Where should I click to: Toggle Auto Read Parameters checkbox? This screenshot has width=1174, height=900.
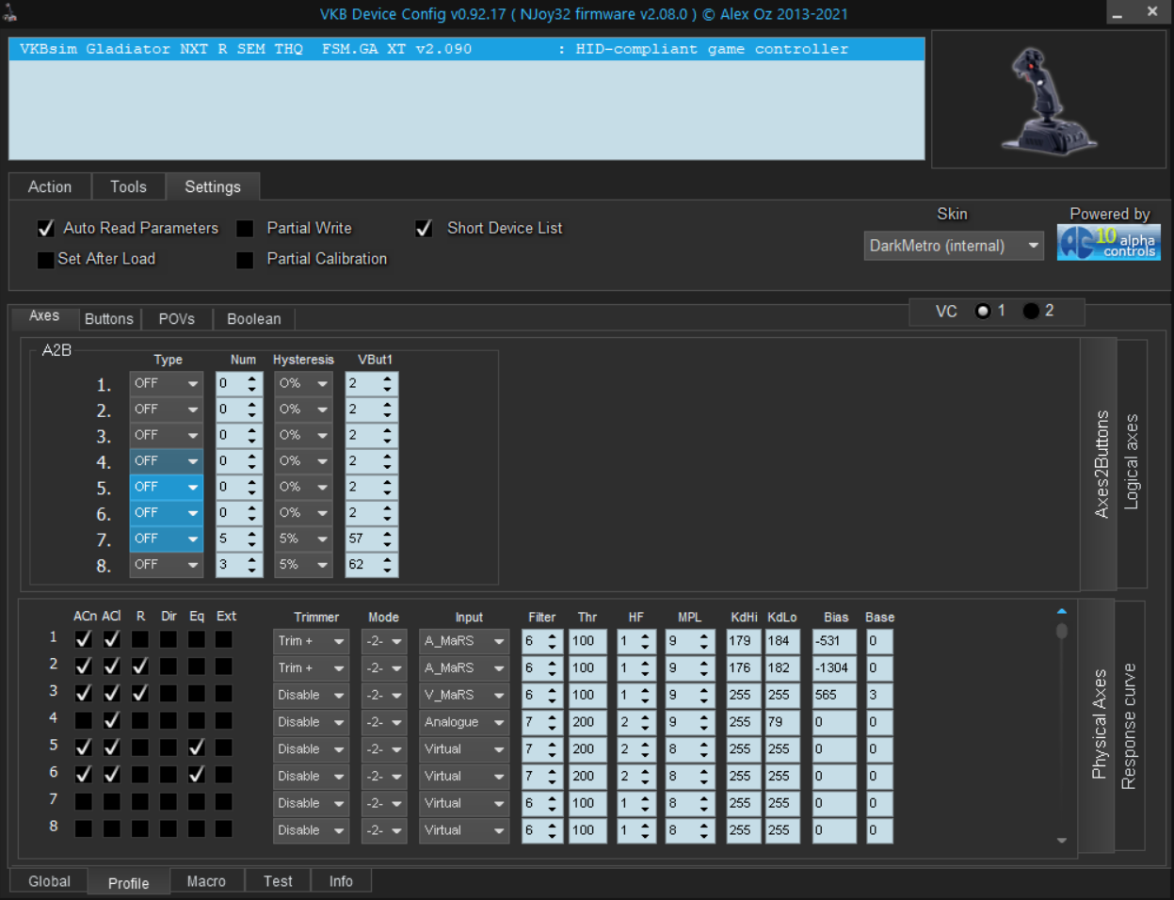tap(46, 228)
